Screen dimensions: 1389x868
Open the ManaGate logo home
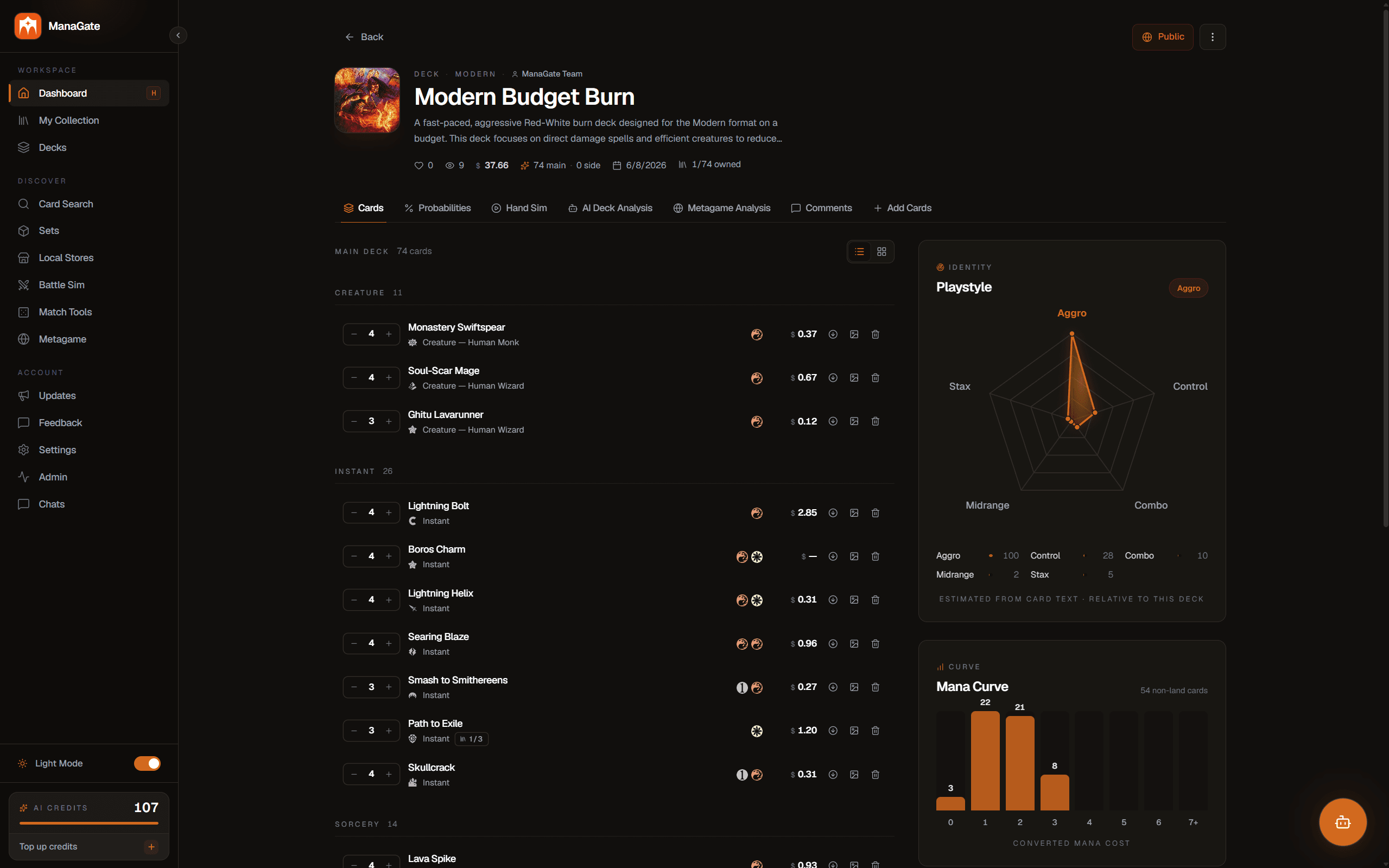pos(58,26)
